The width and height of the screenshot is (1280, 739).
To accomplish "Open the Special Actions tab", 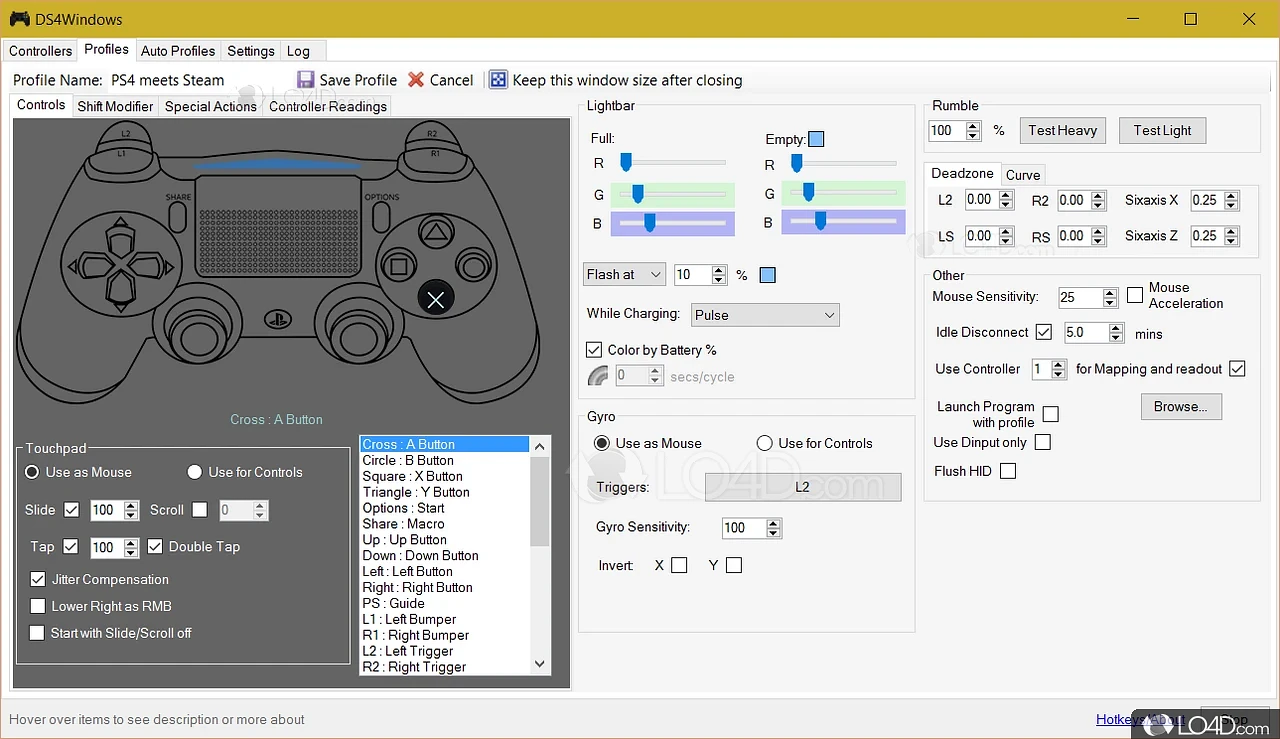I will (x=211, y=106).
